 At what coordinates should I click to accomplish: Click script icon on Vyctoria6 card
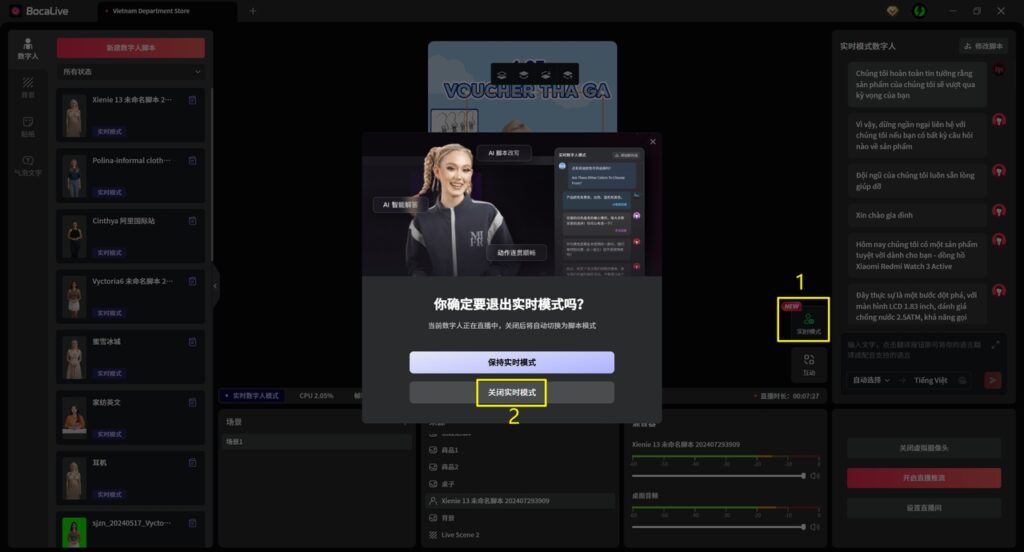coord(193,282)
